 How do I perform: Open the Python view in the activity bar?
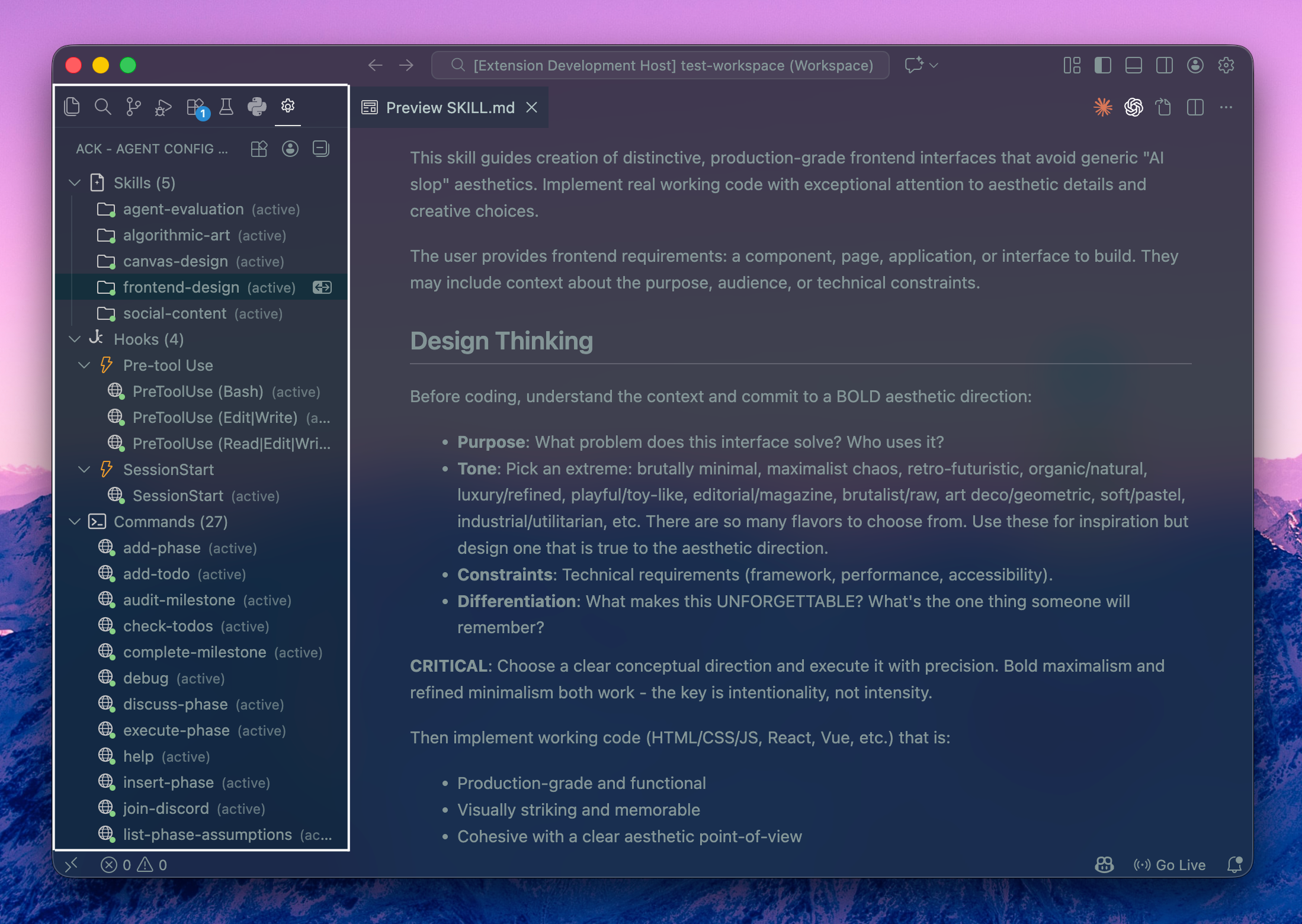point(257,107)
